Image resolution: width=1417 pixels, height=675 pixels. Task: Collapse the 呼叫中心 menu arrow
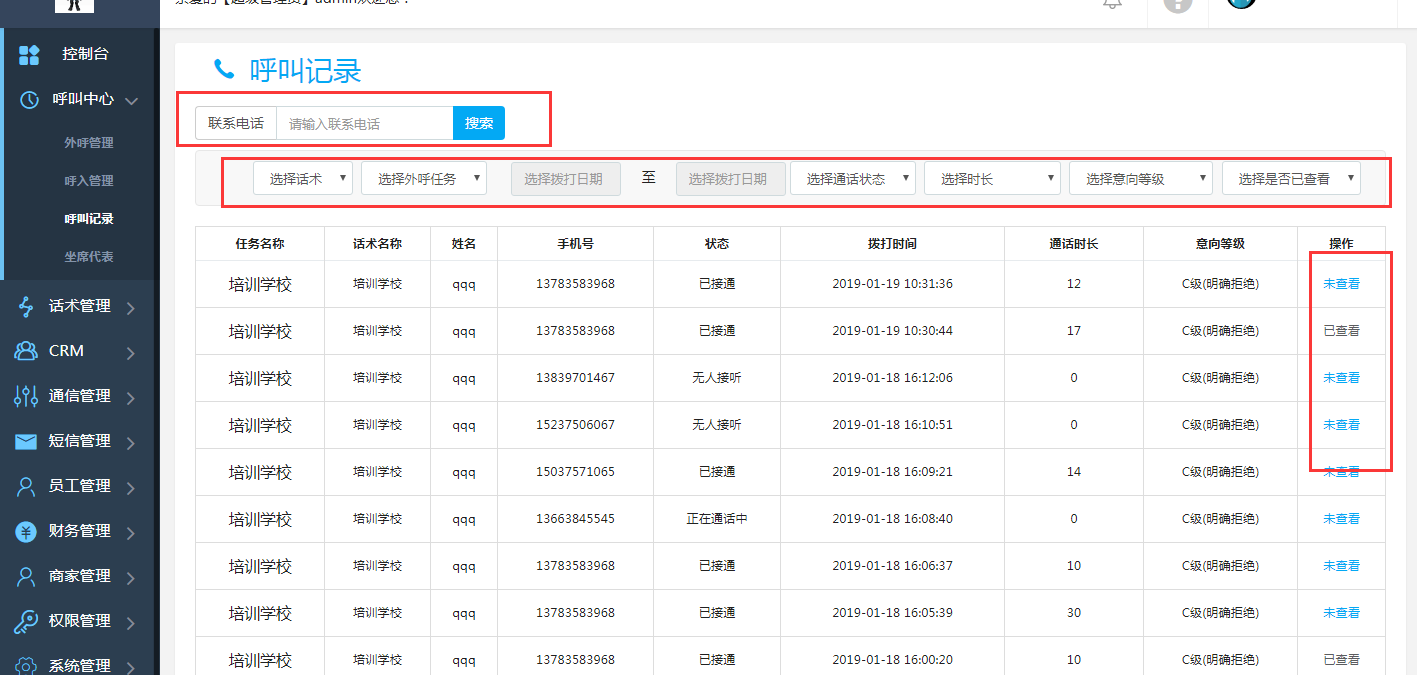pyautogui.click(x=131, y=100)
